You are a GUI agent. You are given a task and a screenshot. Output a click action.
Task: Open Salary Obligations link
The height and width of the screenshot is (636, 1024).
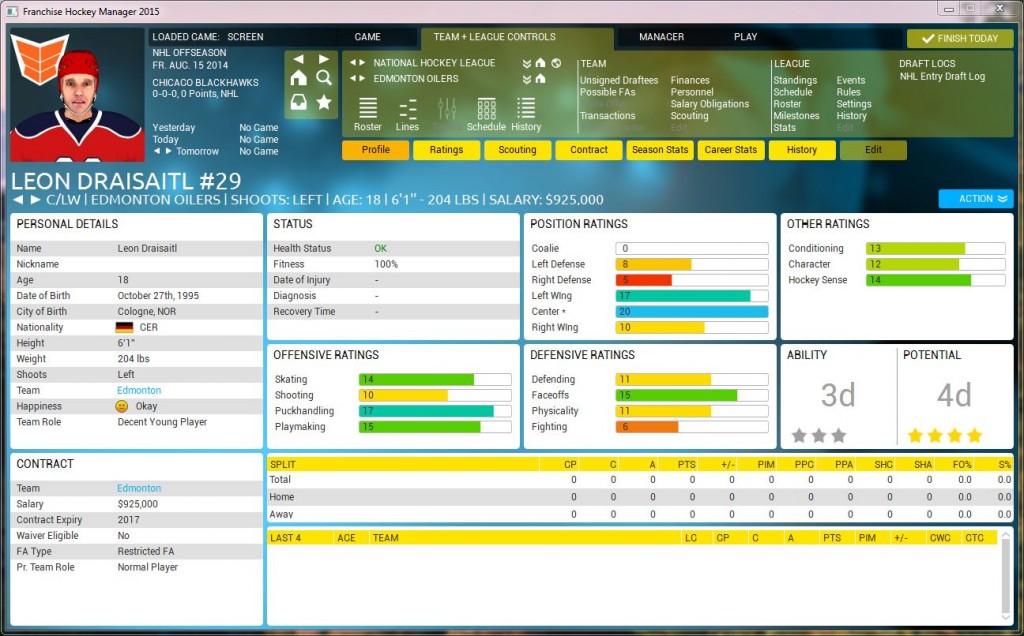pyautogui.click(x=710, y=104)
